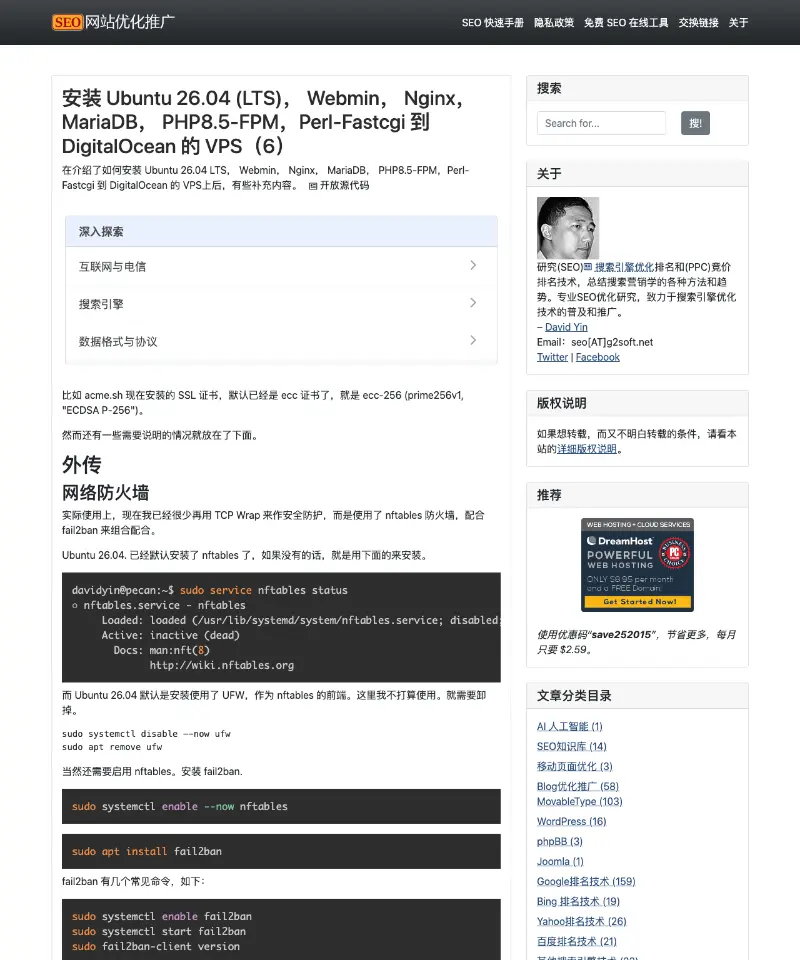Open the 关于 header menu item
Screen dimensions: 800x960
[x=738, y=23]
